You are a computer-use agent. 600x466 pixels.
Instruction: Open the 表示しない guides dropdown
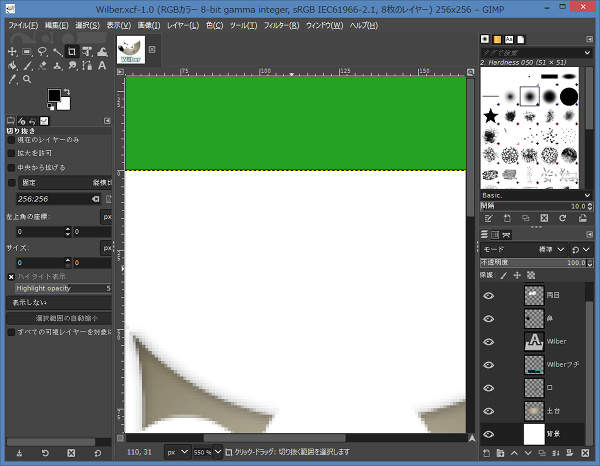[x=59, y=301]
